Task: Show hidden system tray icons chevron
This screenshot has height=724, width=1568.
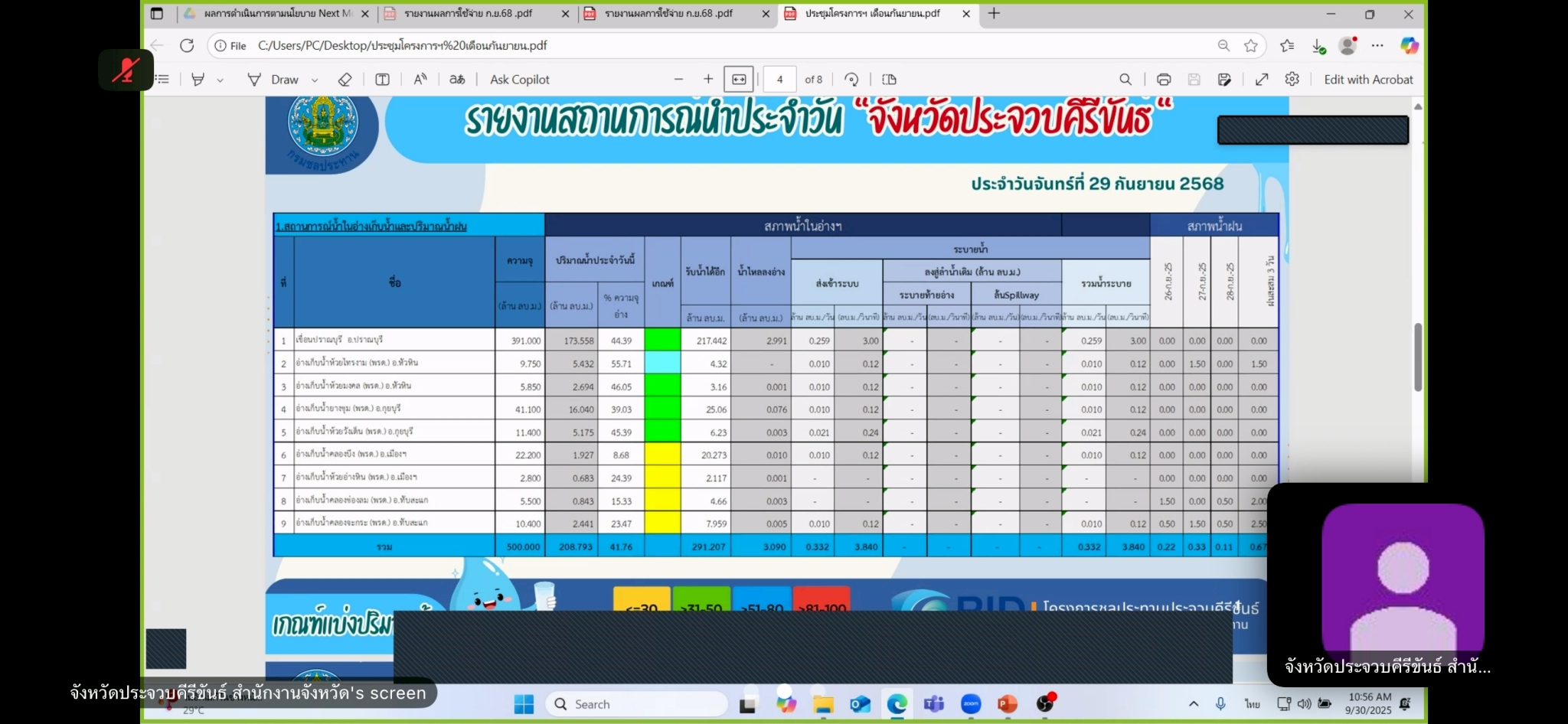Action: [1194, 704]
